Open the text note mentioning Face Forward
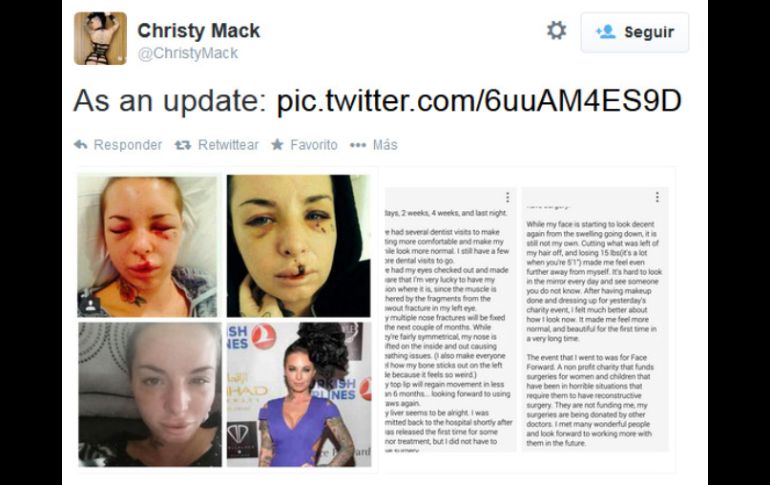The height and width of the screenshot is (485, 770). point(595,319)
